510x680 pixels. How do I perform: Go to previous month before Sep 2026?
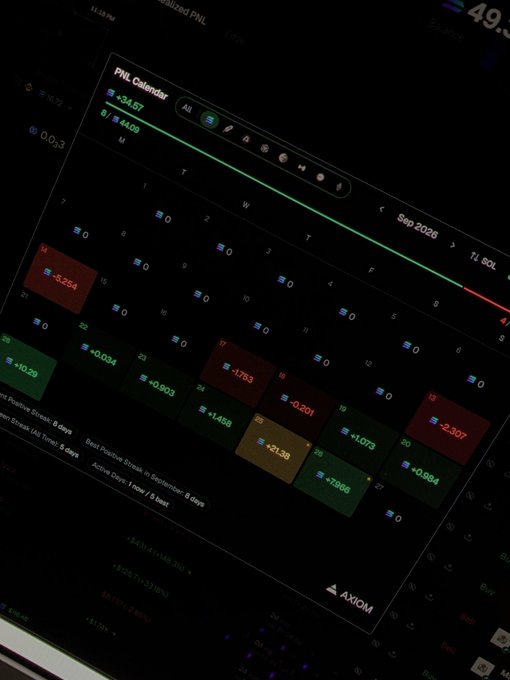[x=381, y=209]
